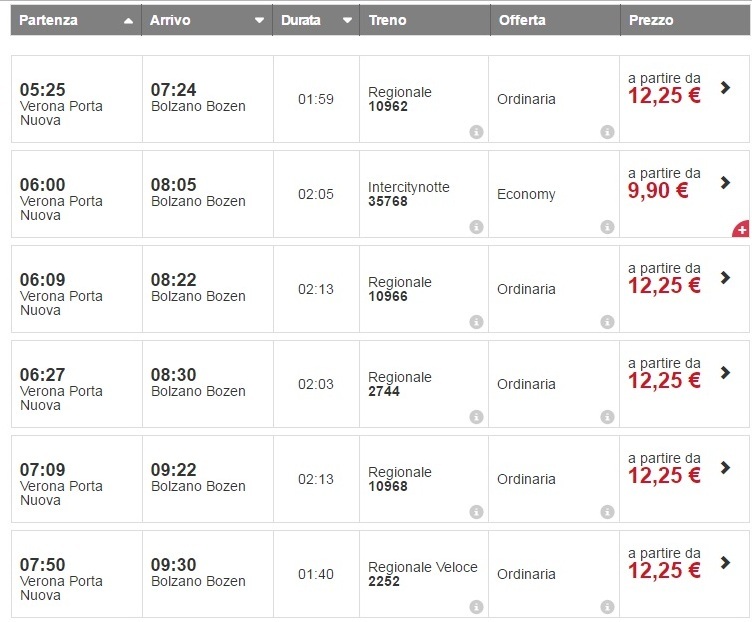
Task: Sort by Partenza using its arrow
Action: click(127, 20)
